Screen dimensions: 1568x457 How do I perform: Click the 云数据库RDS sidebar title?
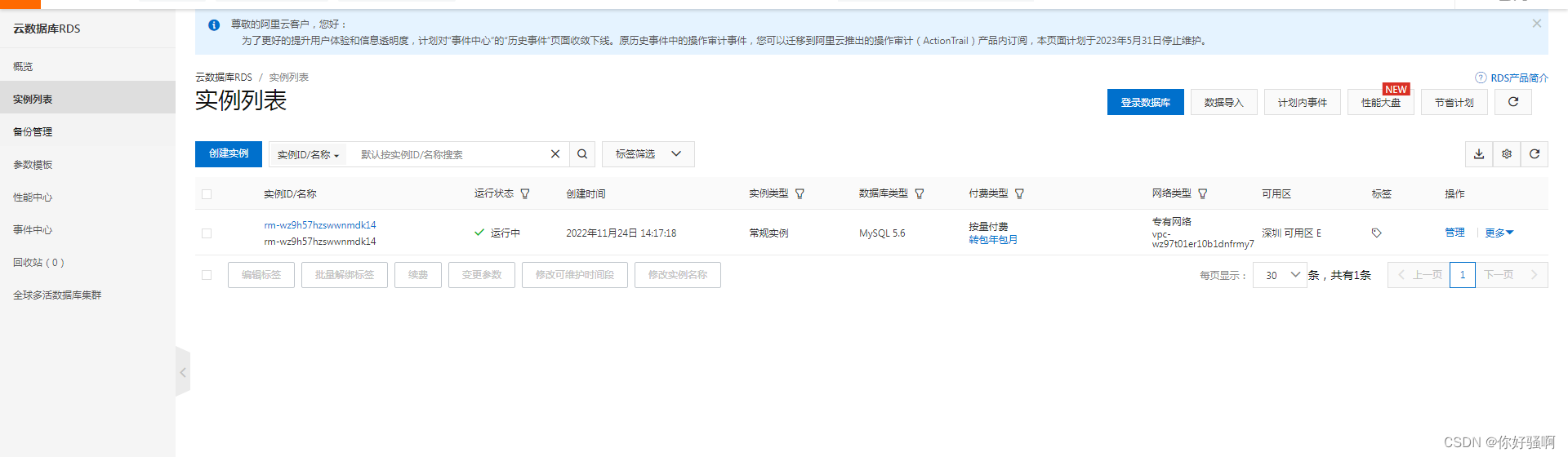[47, 29]
